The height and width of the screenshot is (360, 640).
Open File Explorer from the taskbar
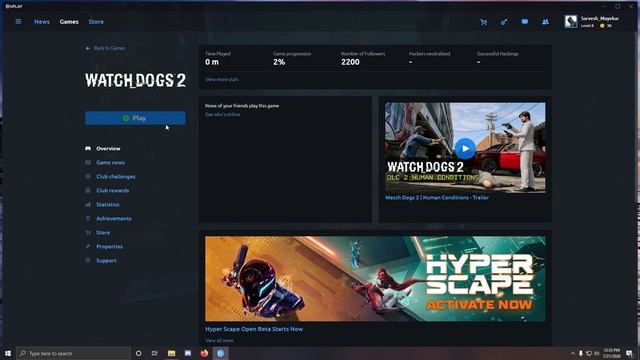point(171,353)
